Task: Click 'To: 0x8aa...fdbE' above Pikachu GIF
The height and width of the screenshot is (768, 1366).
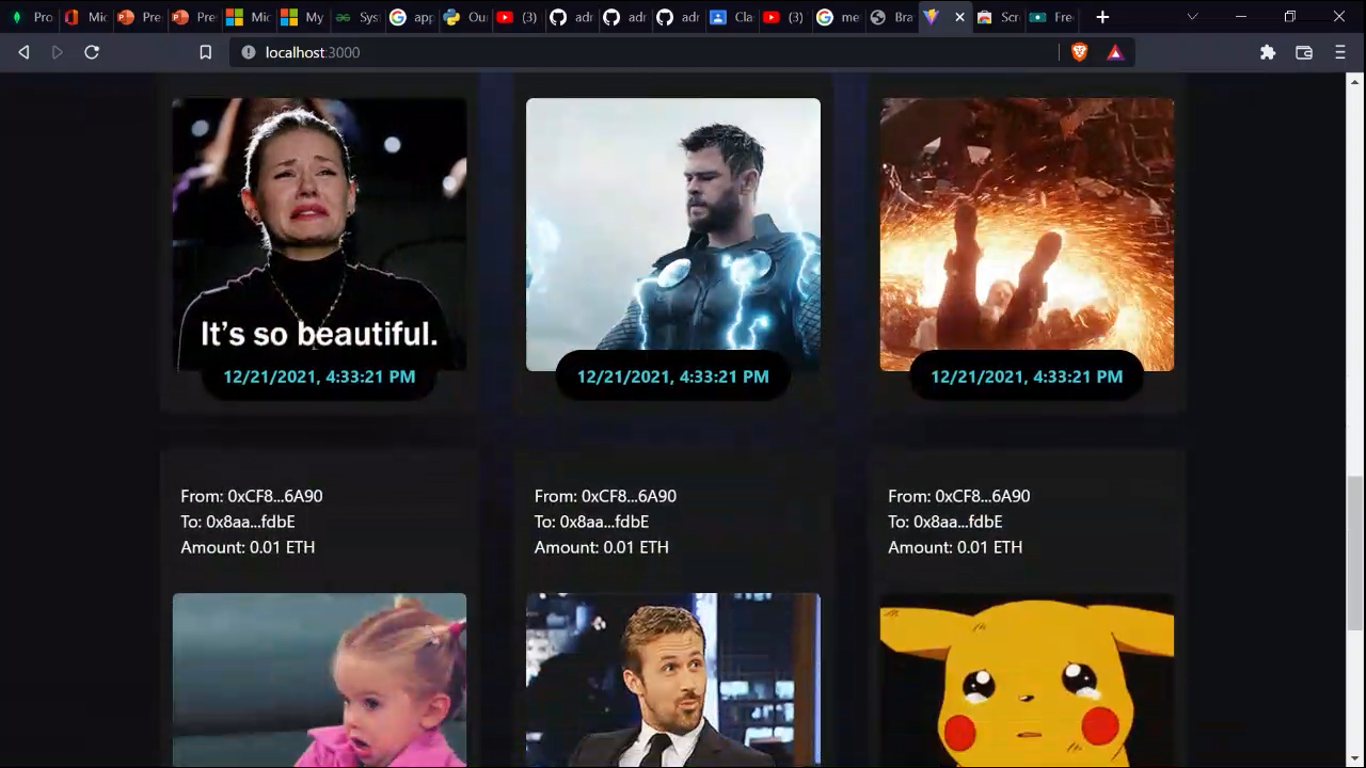Action: [945, 522]
